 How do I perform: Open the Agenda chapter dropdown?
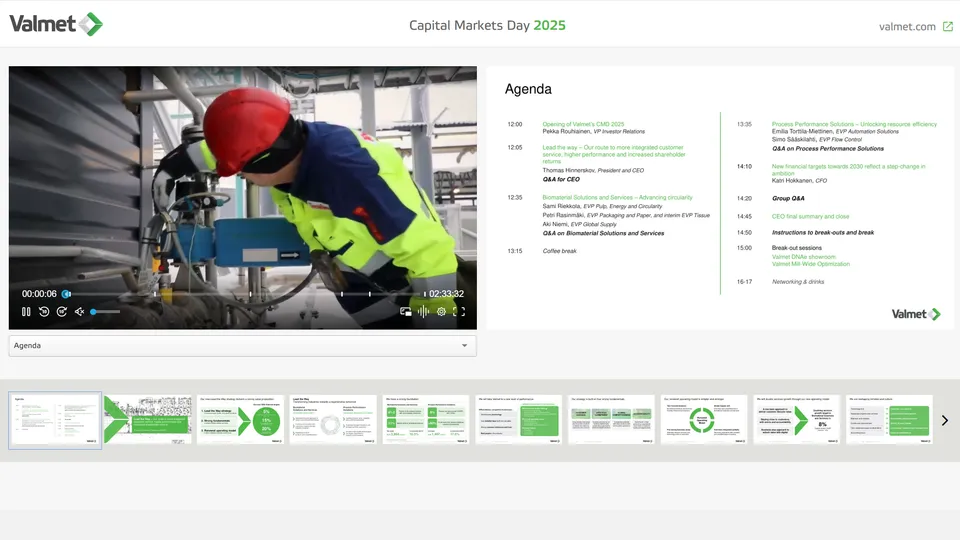pyautogui.click(x=242, y=345)
